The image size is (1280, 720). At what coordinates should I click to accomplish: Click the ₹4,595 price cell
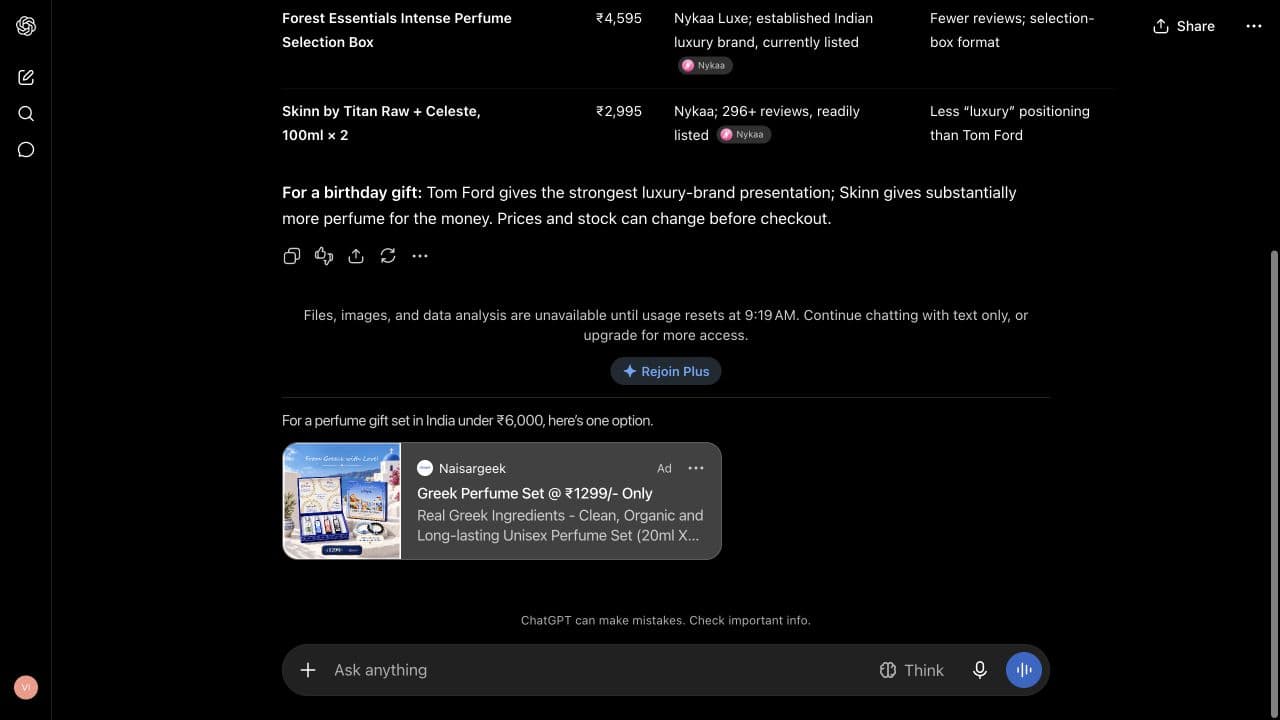click(x=619, y=18)
